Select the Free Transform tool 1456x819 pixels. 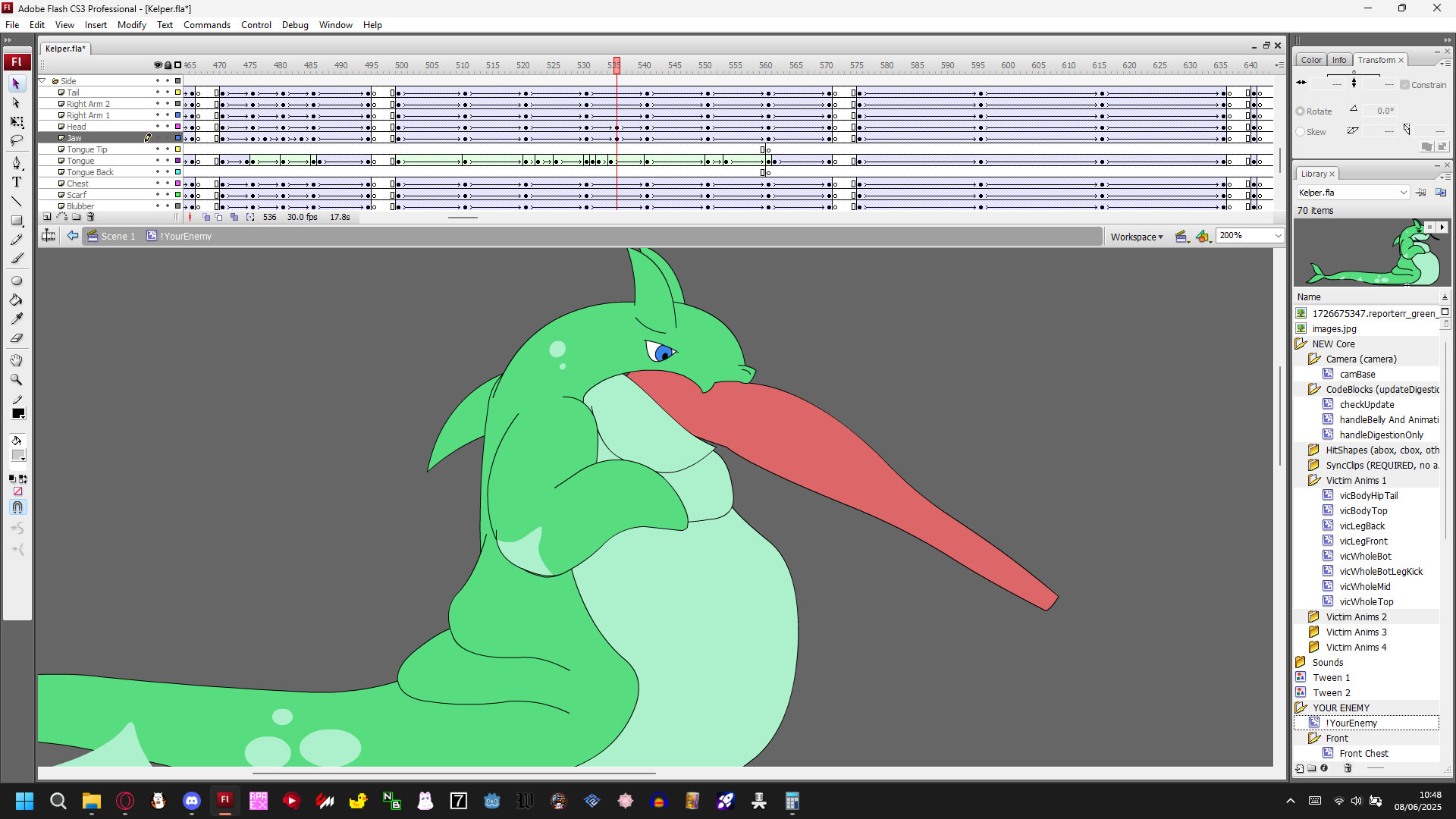pyautogui.click(x=16, y=122)
